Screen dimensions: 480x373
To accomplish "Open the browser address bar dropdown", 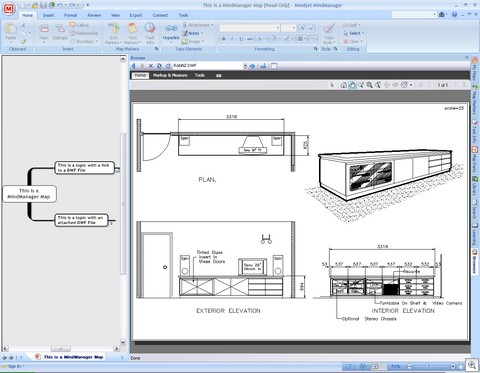I will (245, 66).
